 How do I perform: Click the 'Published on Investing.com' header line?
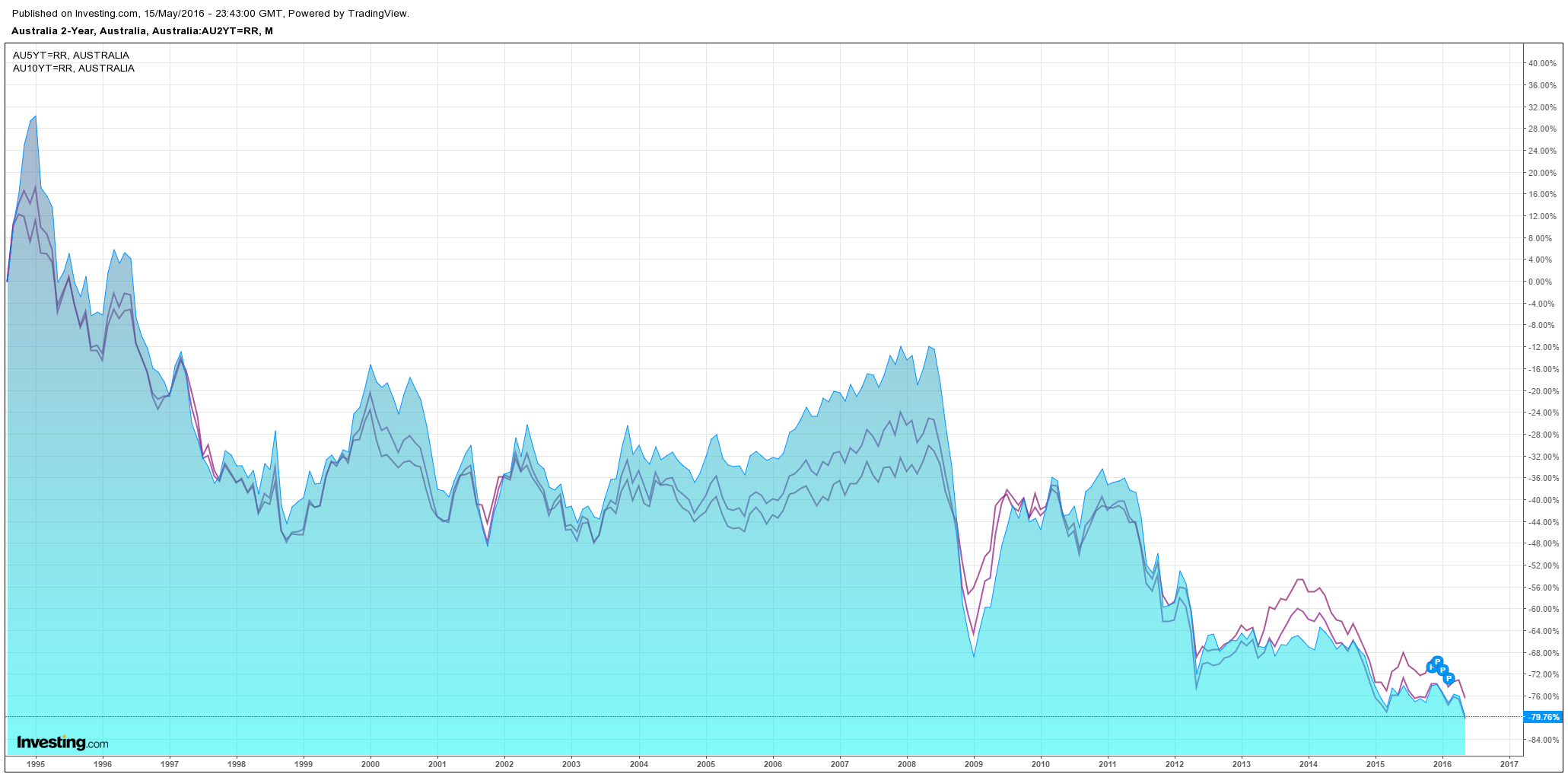(211, 14)
